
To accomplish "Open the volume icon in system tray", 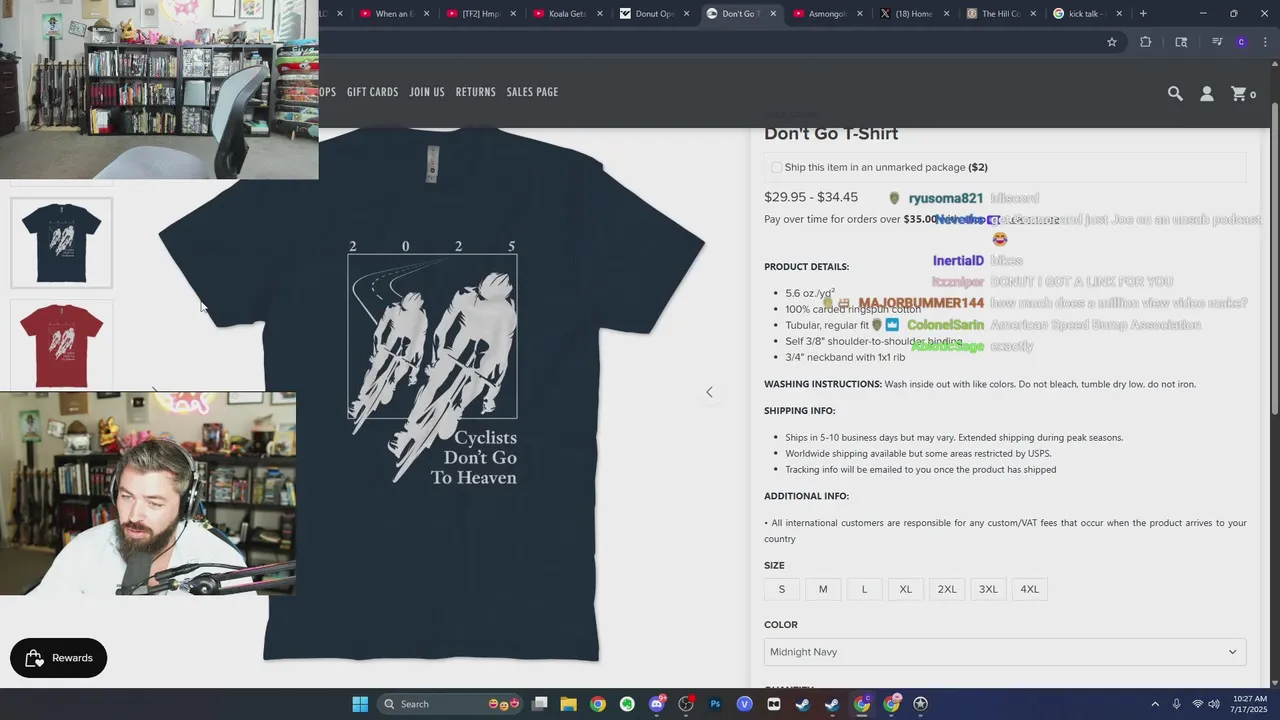I will [1214, 704].
